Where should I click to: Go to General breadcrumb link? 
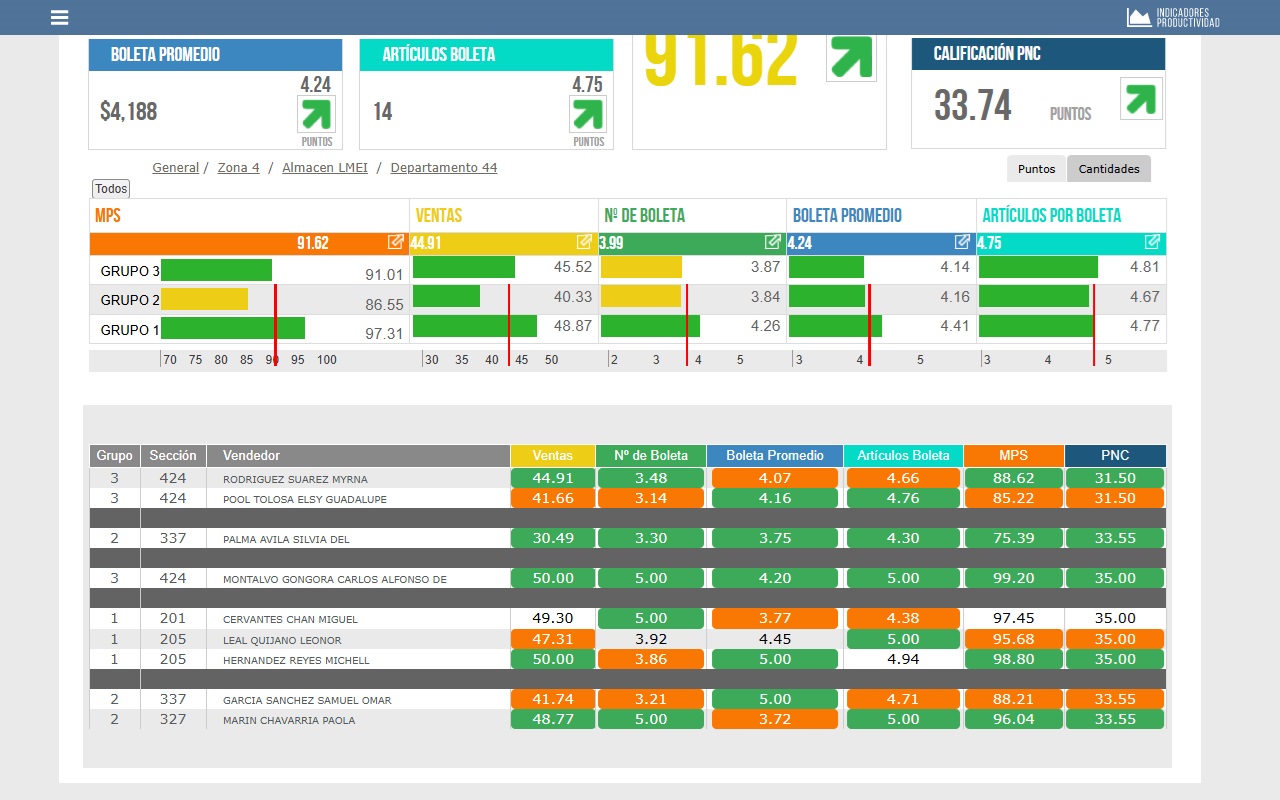(x=175, y=168)
